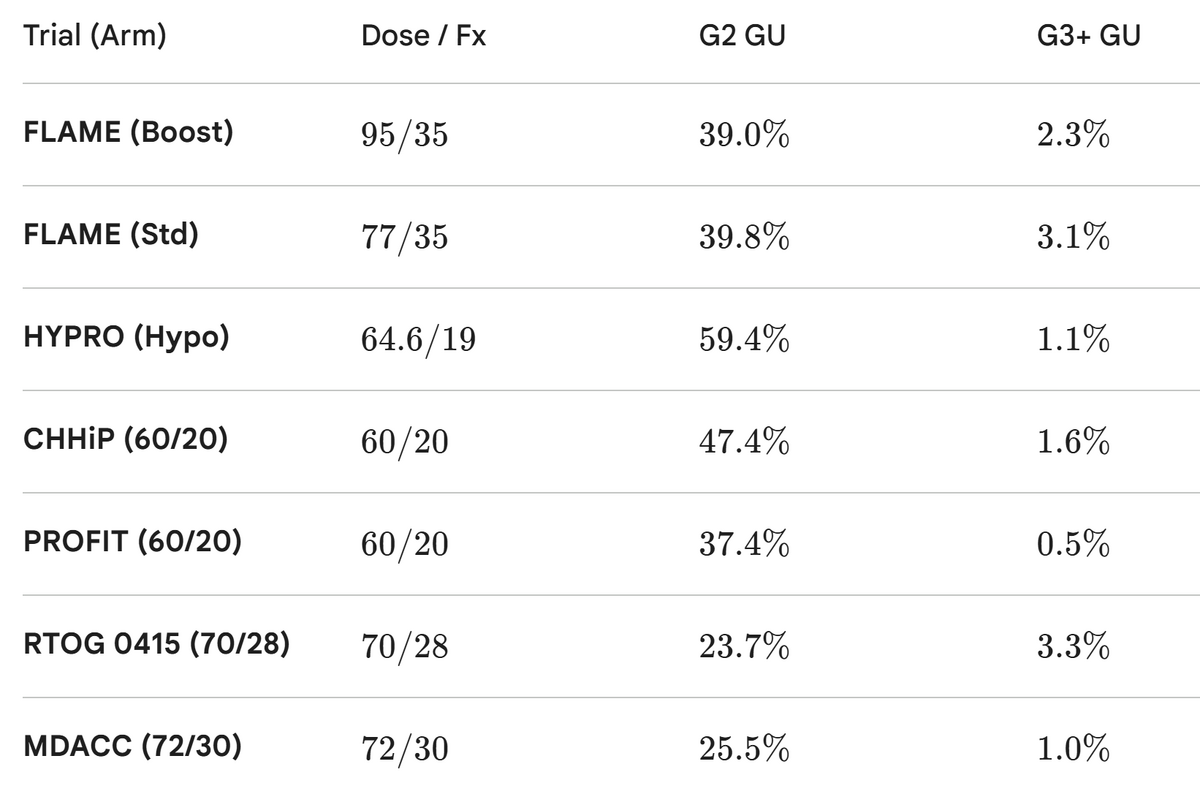Click the 72/30 dose cell
Screen dimensions: 1200x794
[404, 749]
